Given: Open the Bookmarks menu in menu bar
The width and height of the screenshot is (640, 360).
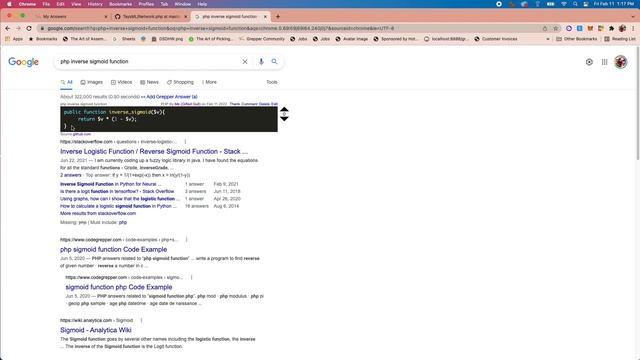Looking at the screenshot, I should (x=120, y=4).
